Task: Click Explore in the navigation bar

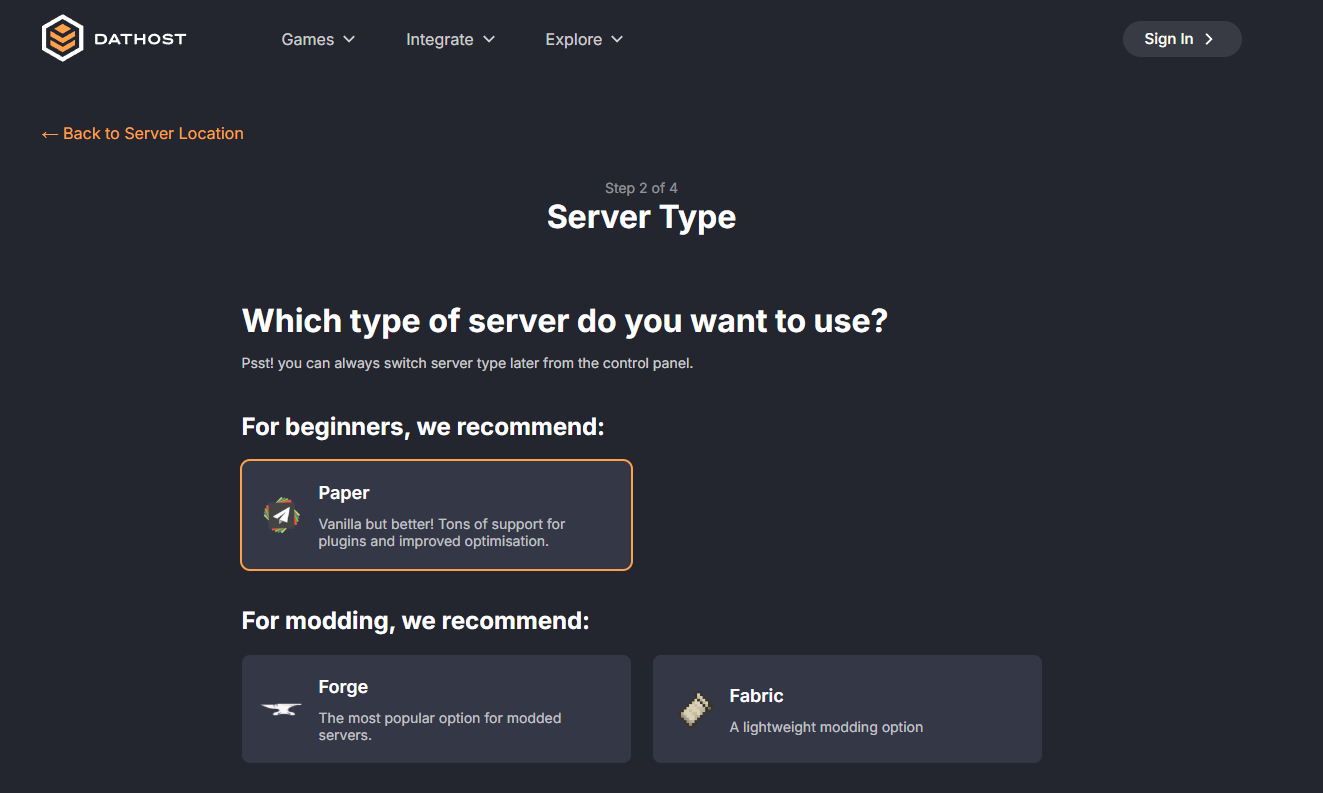Action: point(573,39)
